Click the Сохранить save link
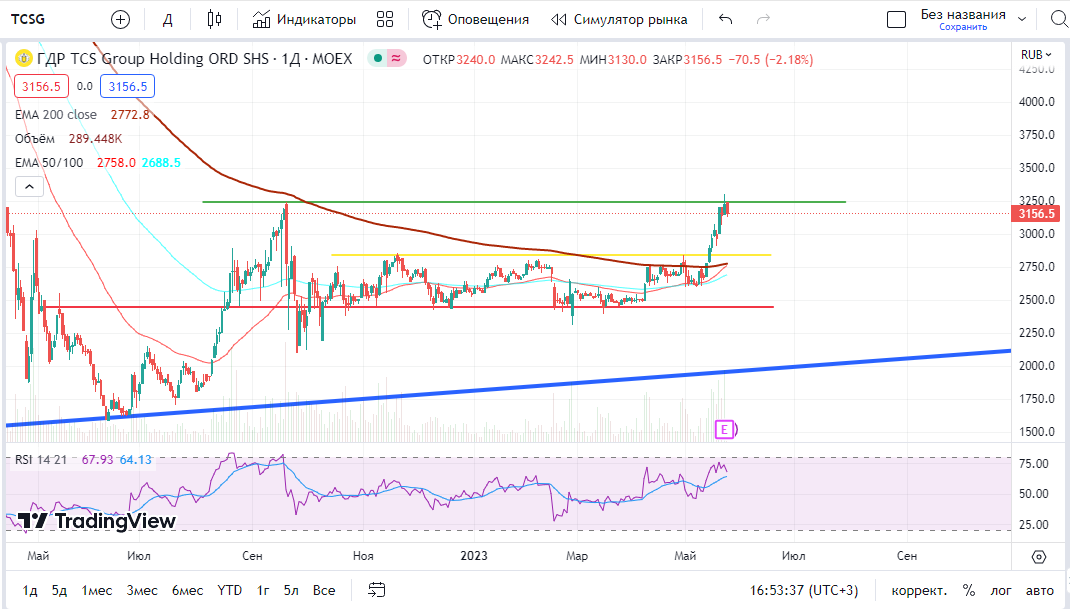Viewport: 1070px width, 609px height. click(x=963, y=27)
